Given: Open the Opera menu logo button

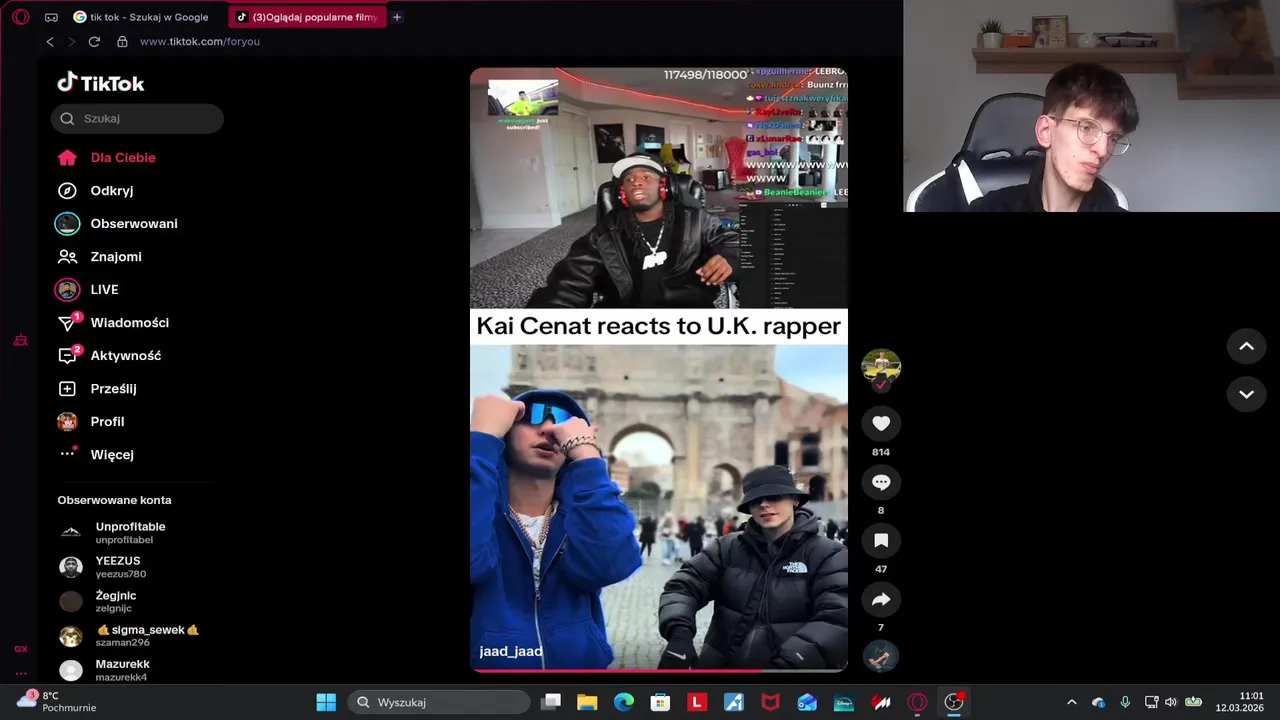Looking at the screenshot, I should (20, 17).
